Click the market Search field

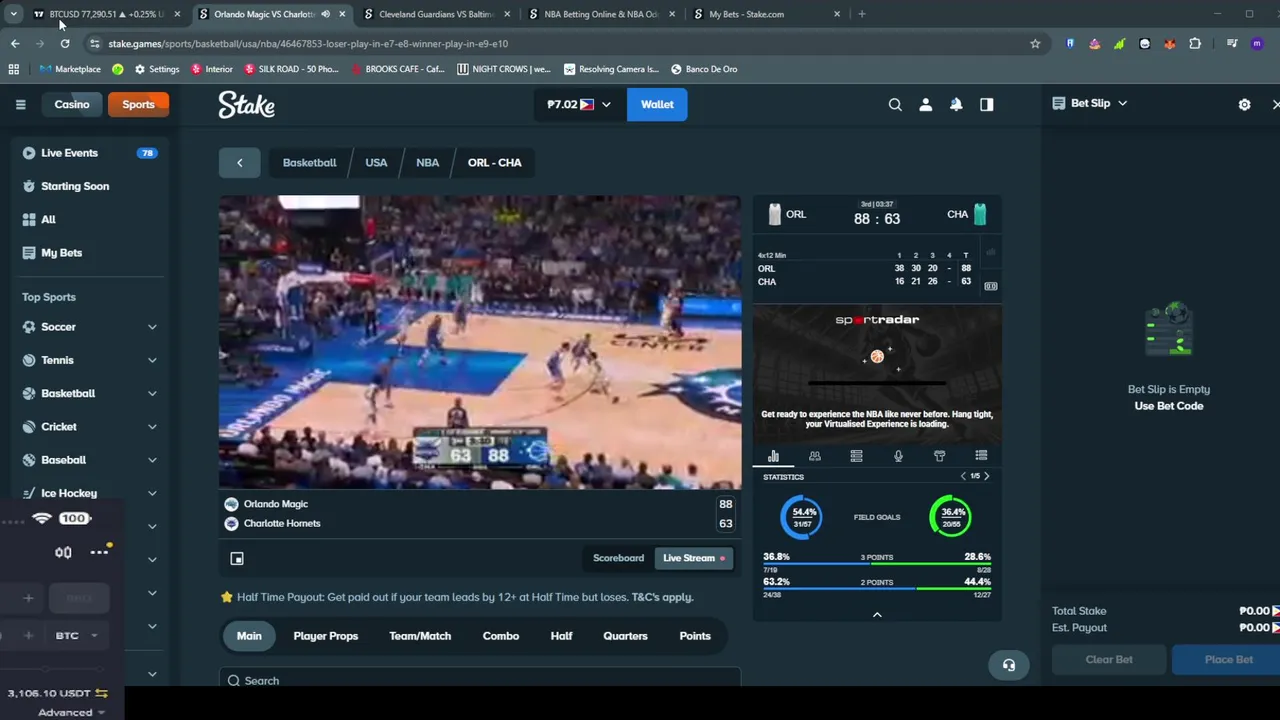pos(480,680)
